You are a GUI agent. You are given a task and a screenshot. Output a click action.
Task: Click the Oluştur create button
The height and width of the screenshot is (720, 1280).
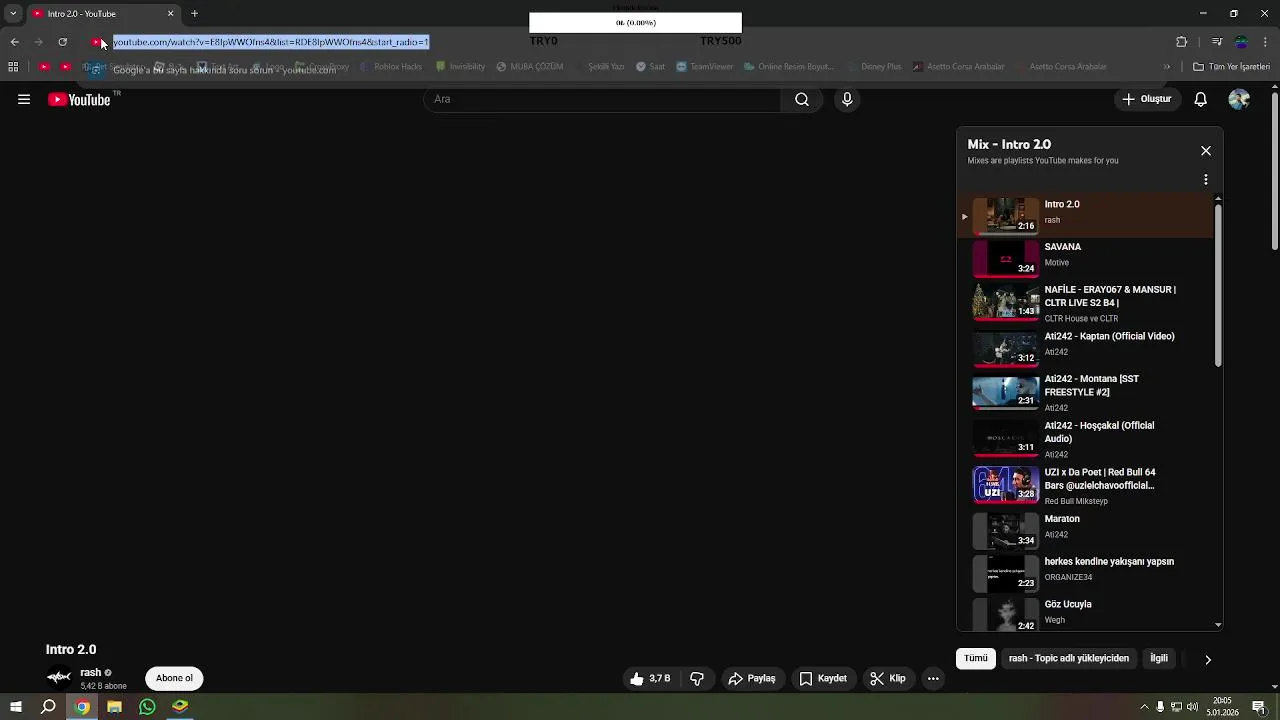(1147, 99)
